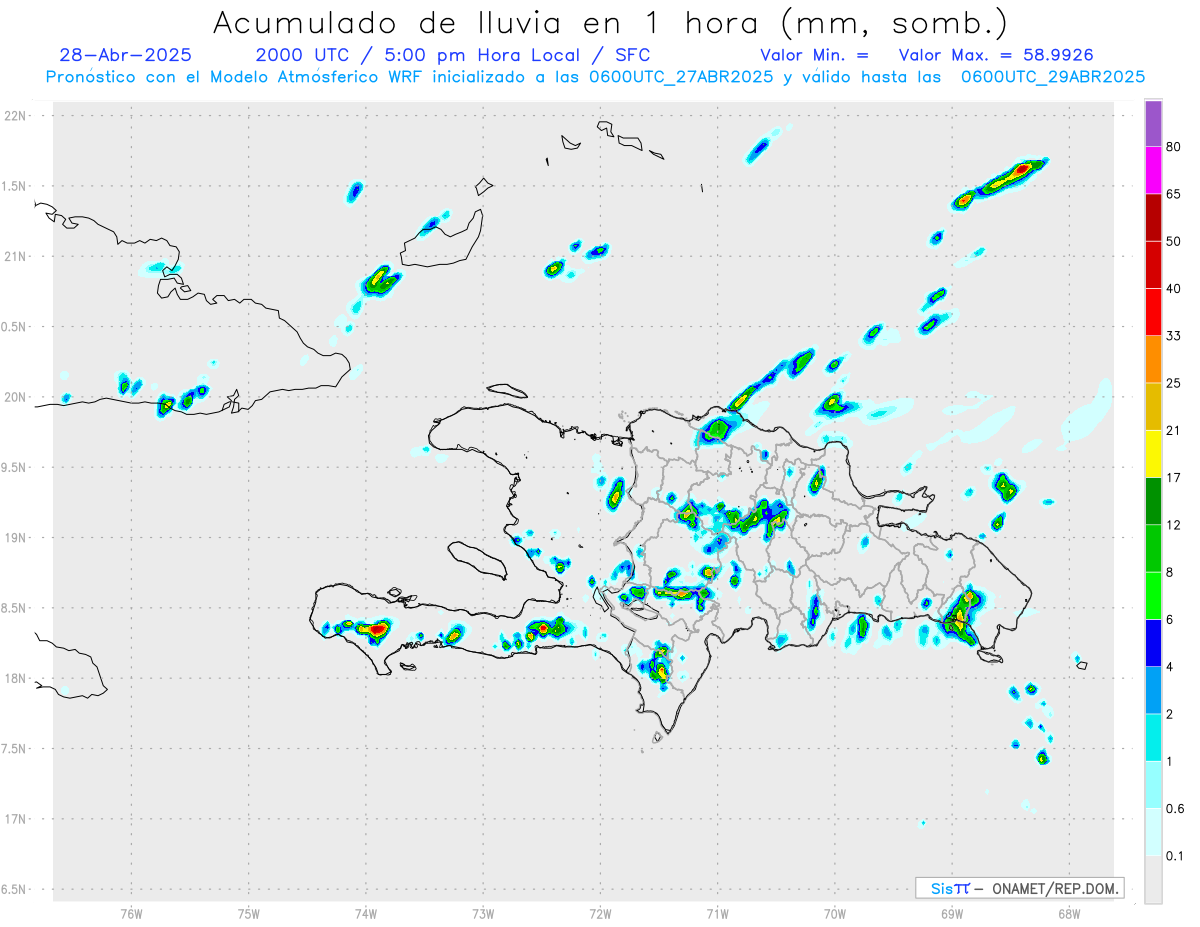Pick the dark green swatch between 12 and 17
Viewport: 1200px width, 927px height.
point(1153,501)
